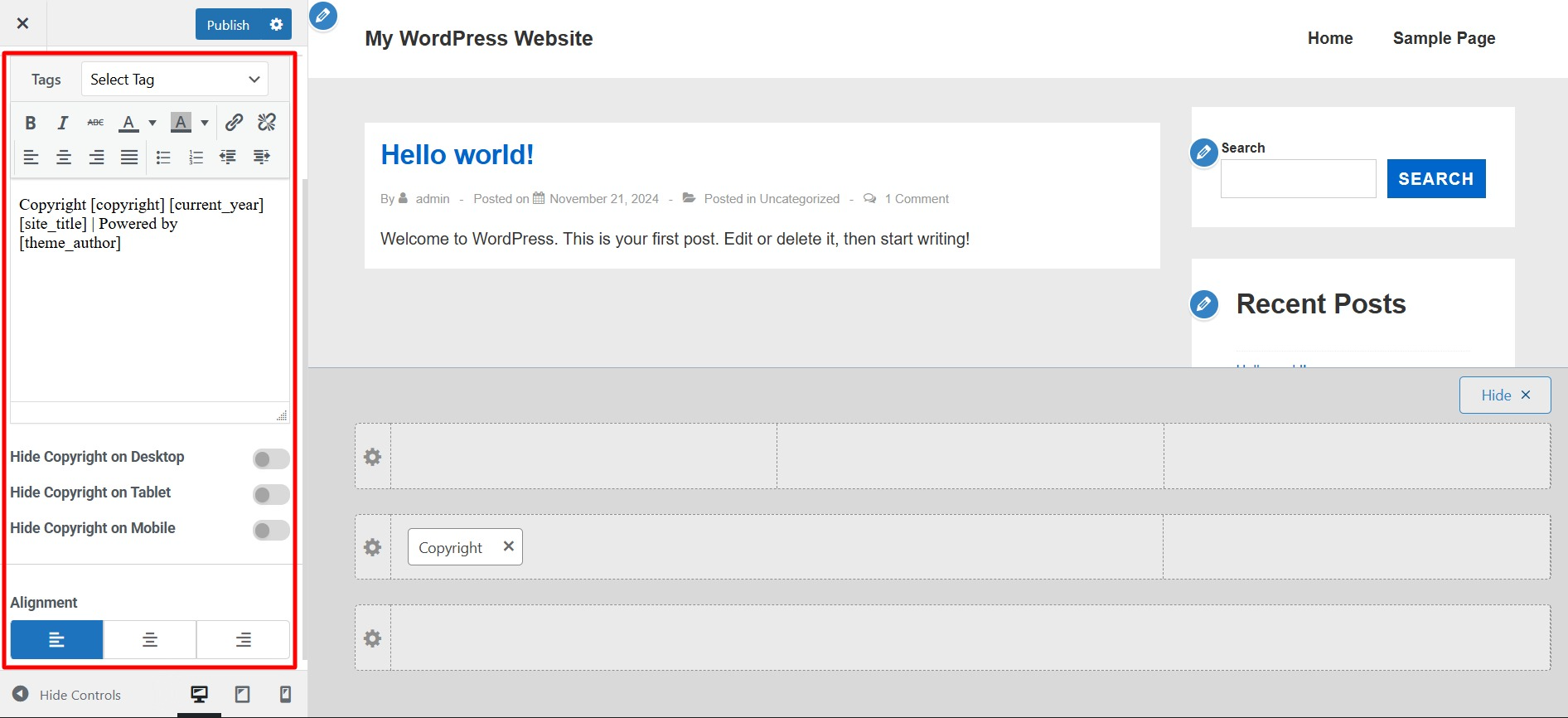Screen dimensions: 1568x718
Task: Toggle Hide Copyright on Tablet
Action: 271,495
